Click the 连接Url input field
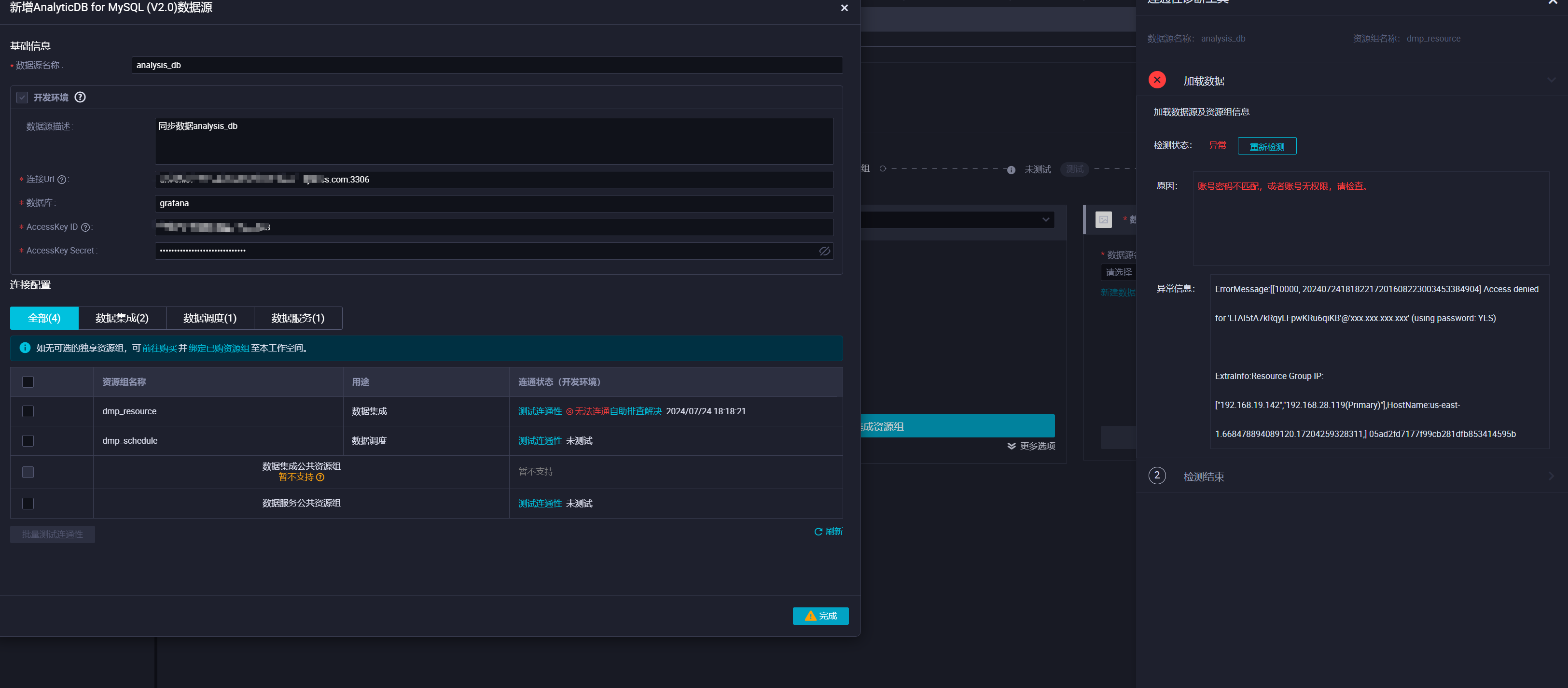Viewport: 1568px width, 688px height. pos(494,180)
